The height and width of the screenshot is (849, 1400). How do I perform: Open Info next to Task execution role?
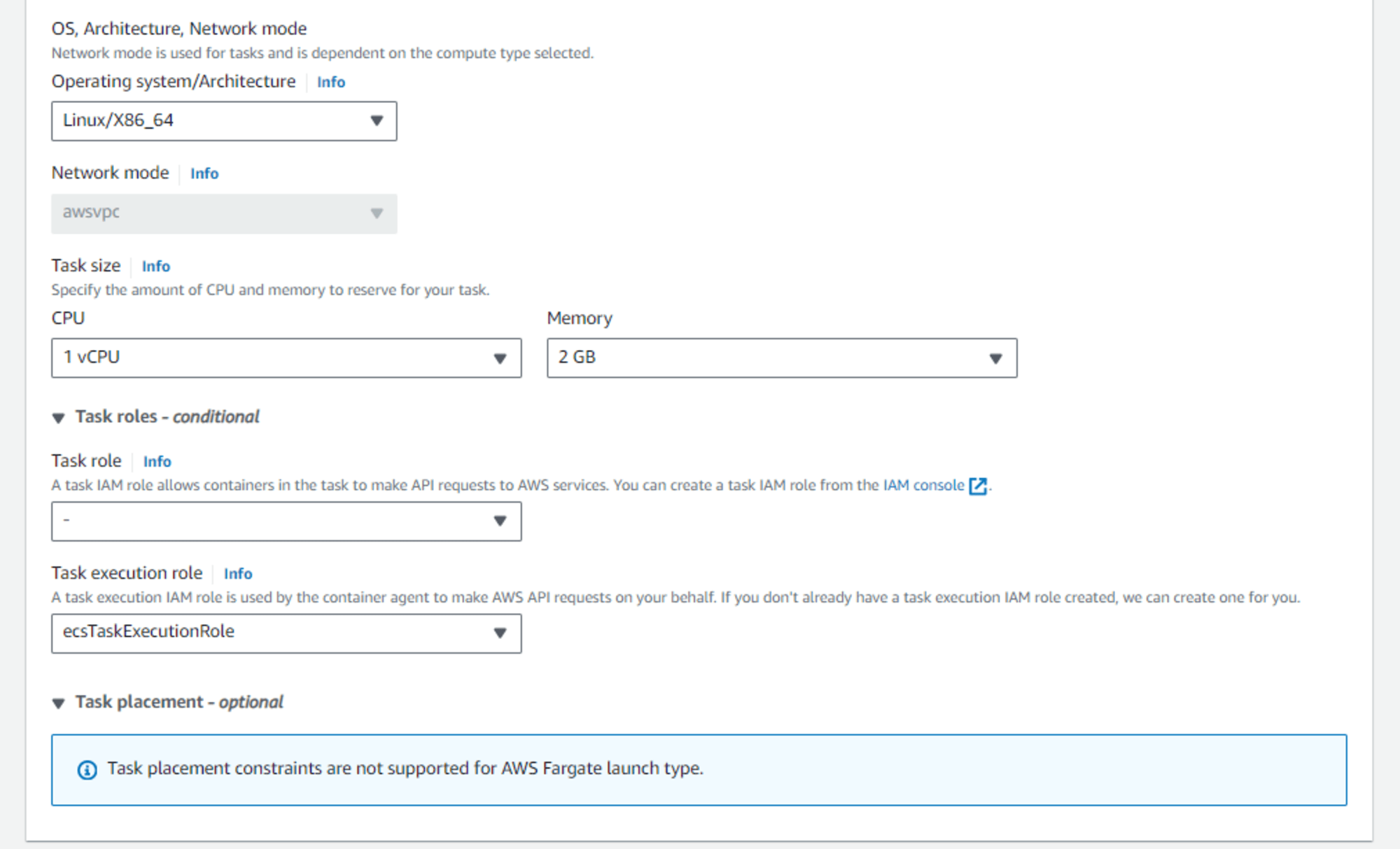(x=238, y=573)
